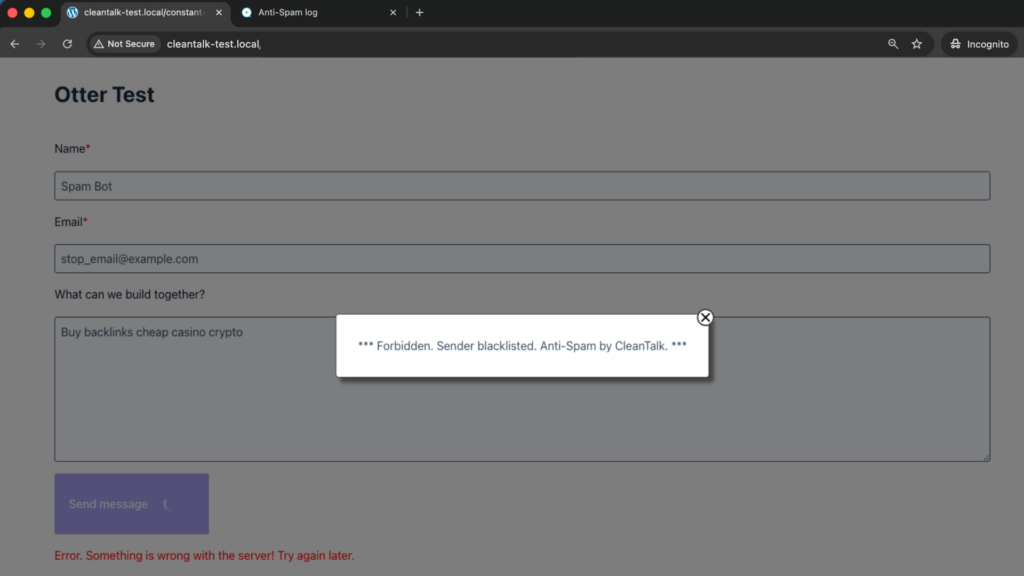This screenshot has width=1024, height=576.
Task: Click the WordPress favicon on first tab
Action: tap(72, 12)
